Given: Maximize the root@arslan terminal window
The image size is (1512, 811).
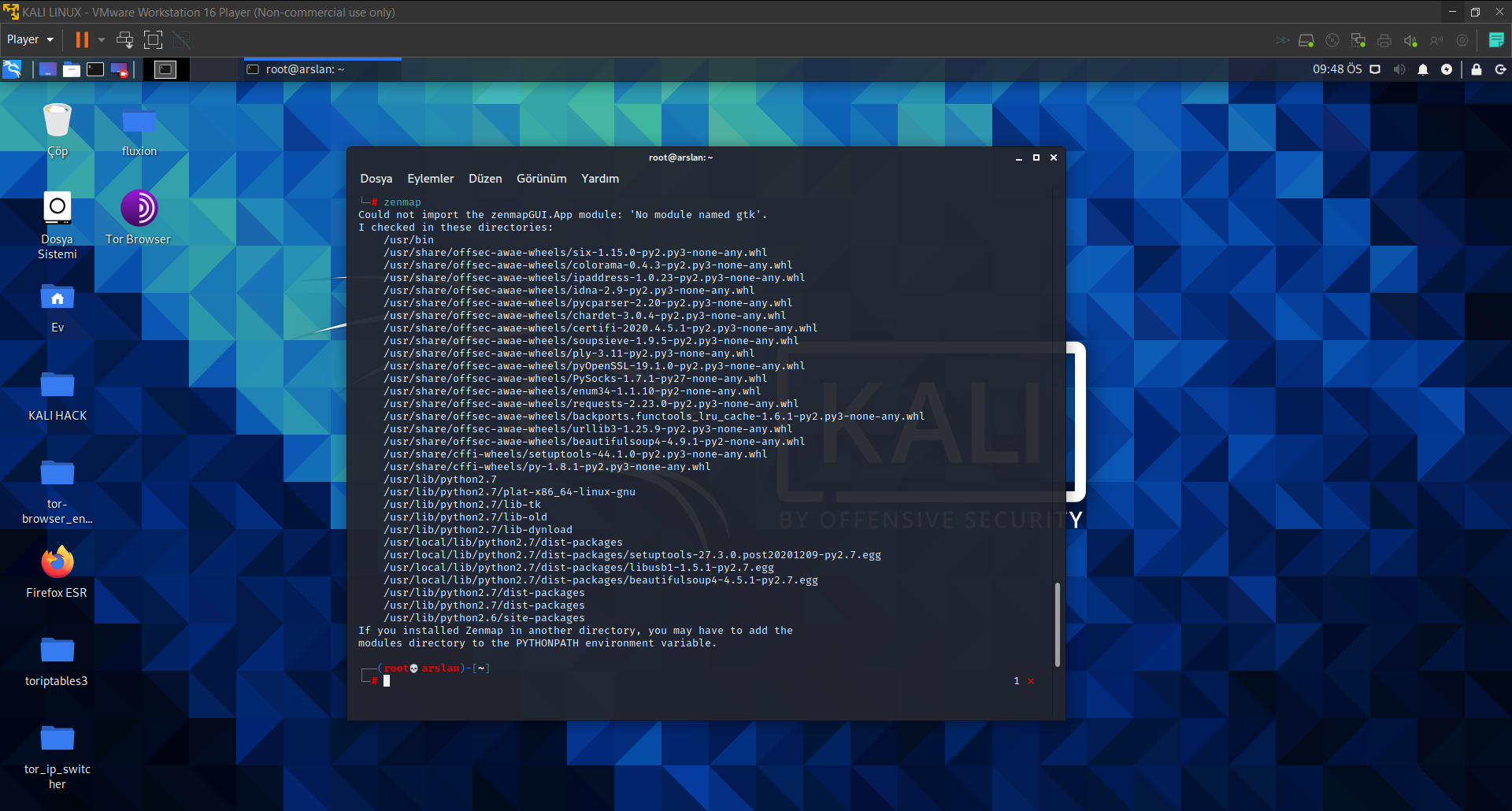Looking at the screenshot, I should pos(1036,158).
